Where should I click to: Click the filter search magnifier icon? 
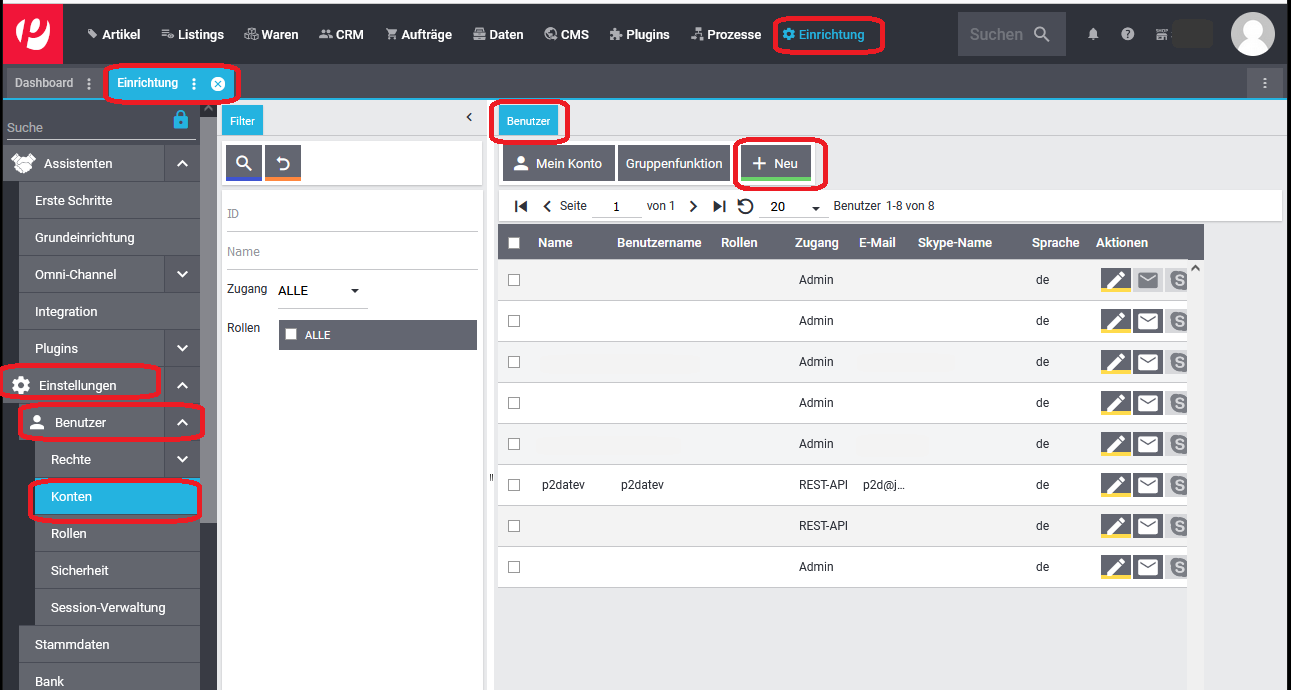(x=244, y=163)
